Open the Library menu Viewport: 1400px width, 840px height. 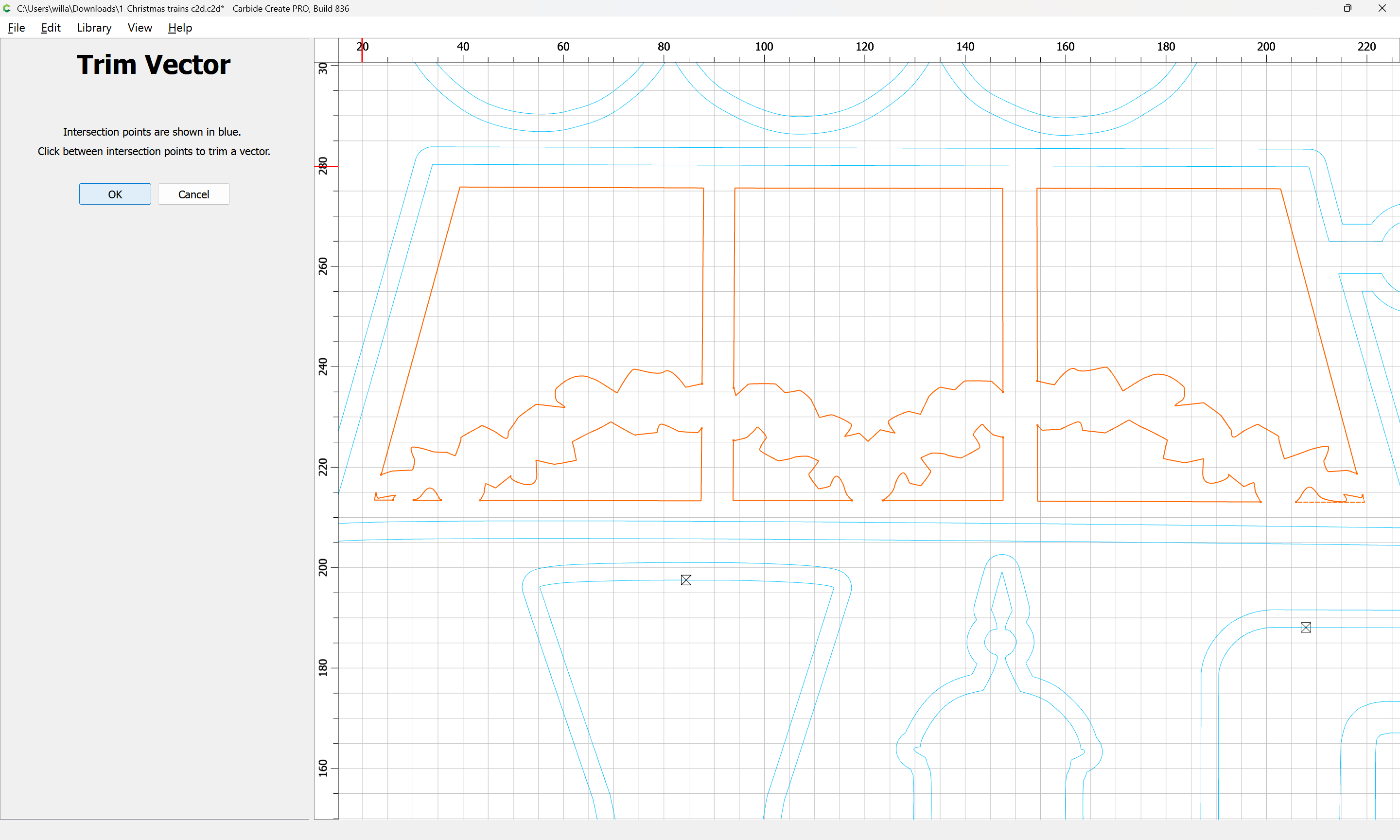pos(94,28)
